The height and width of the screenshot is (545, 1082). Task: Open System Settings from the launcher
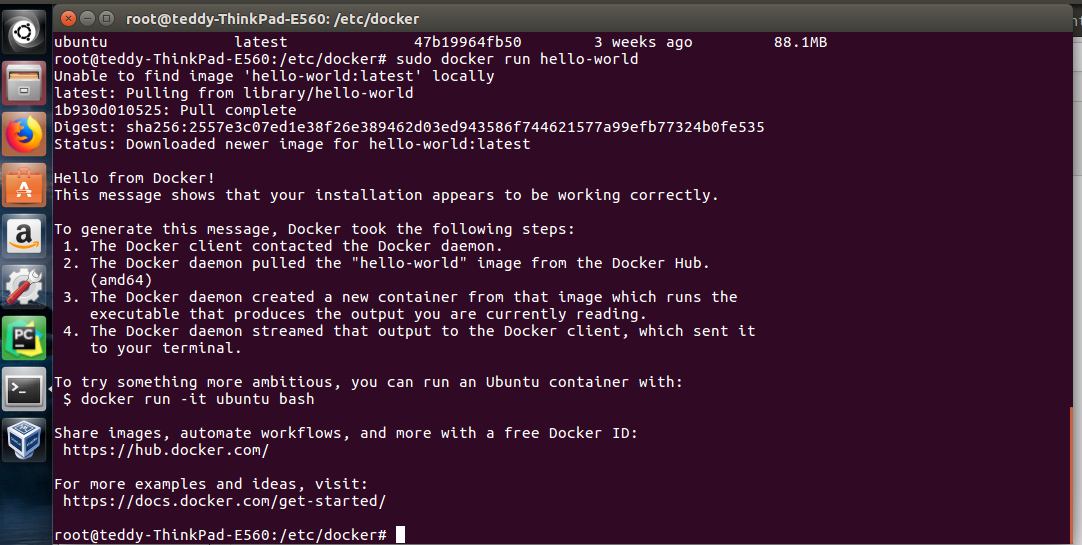point(22,288)
